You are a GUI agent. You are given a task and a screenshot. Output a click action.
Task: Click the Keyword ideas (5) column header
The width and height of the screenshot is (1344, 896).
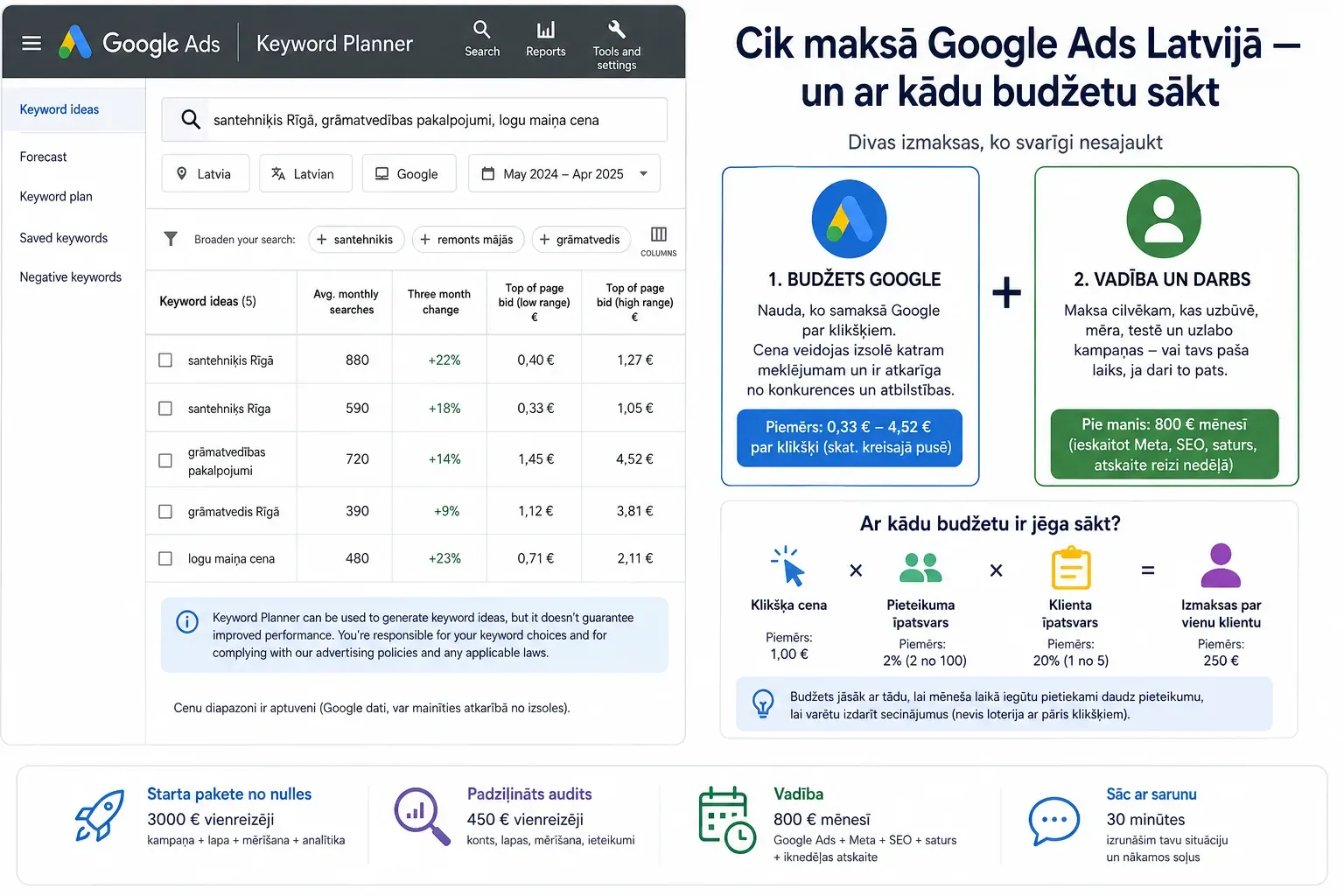click(x=207, y=301)
